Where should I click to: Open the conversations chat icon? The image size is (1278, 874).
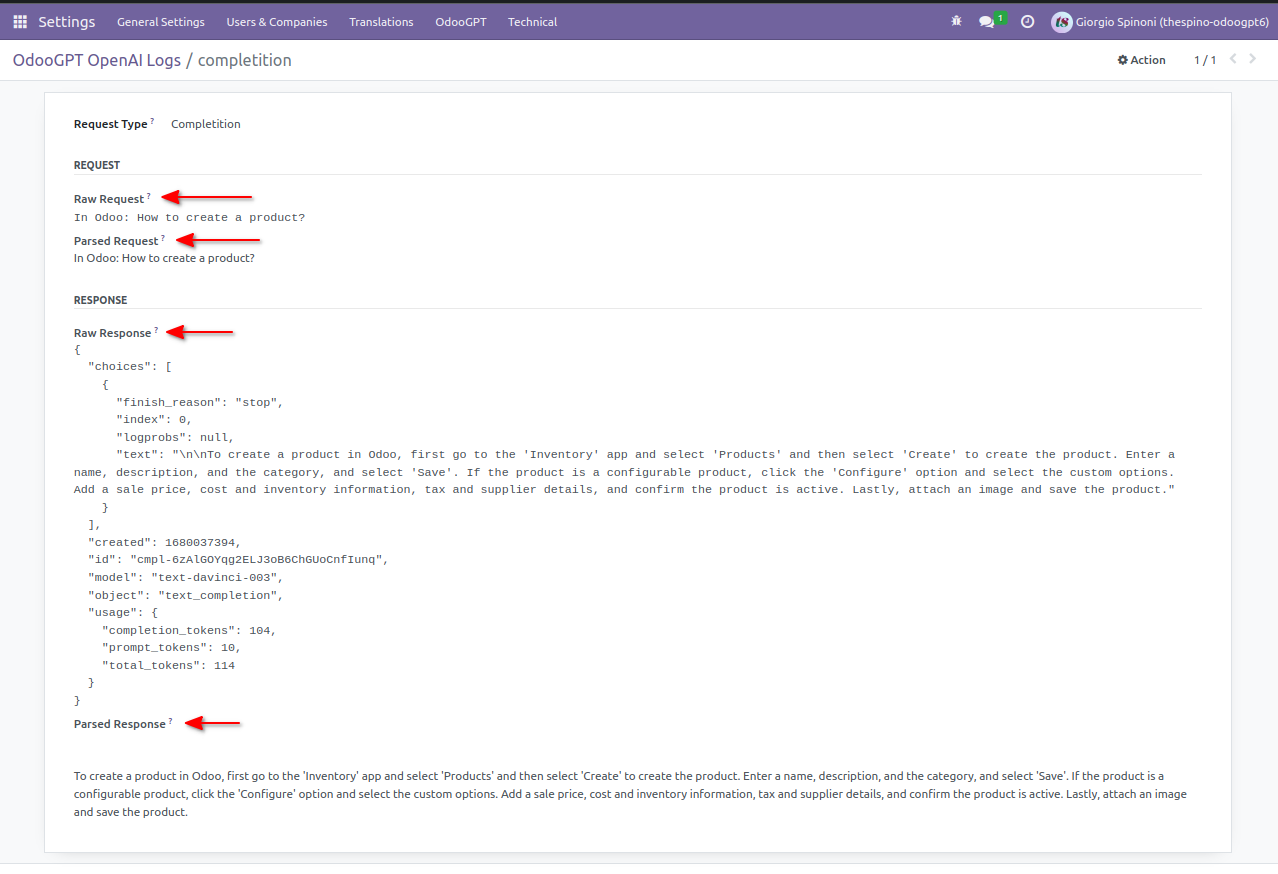987,21
